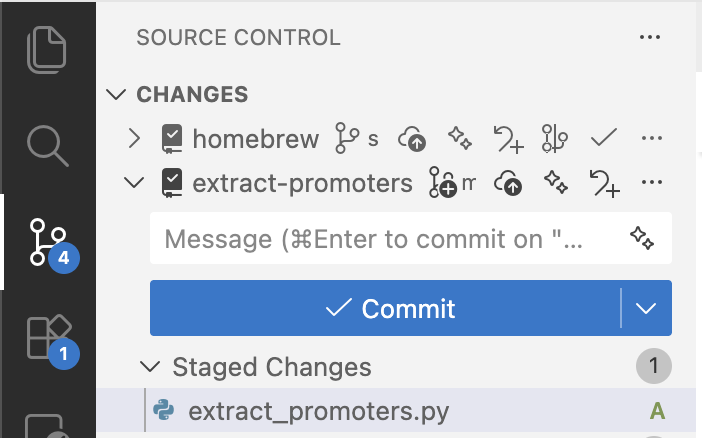Image resolution: width=702 pixels, height=438 pixels.
Task: Open the Explorer view in activity bar
Action: 47,50
